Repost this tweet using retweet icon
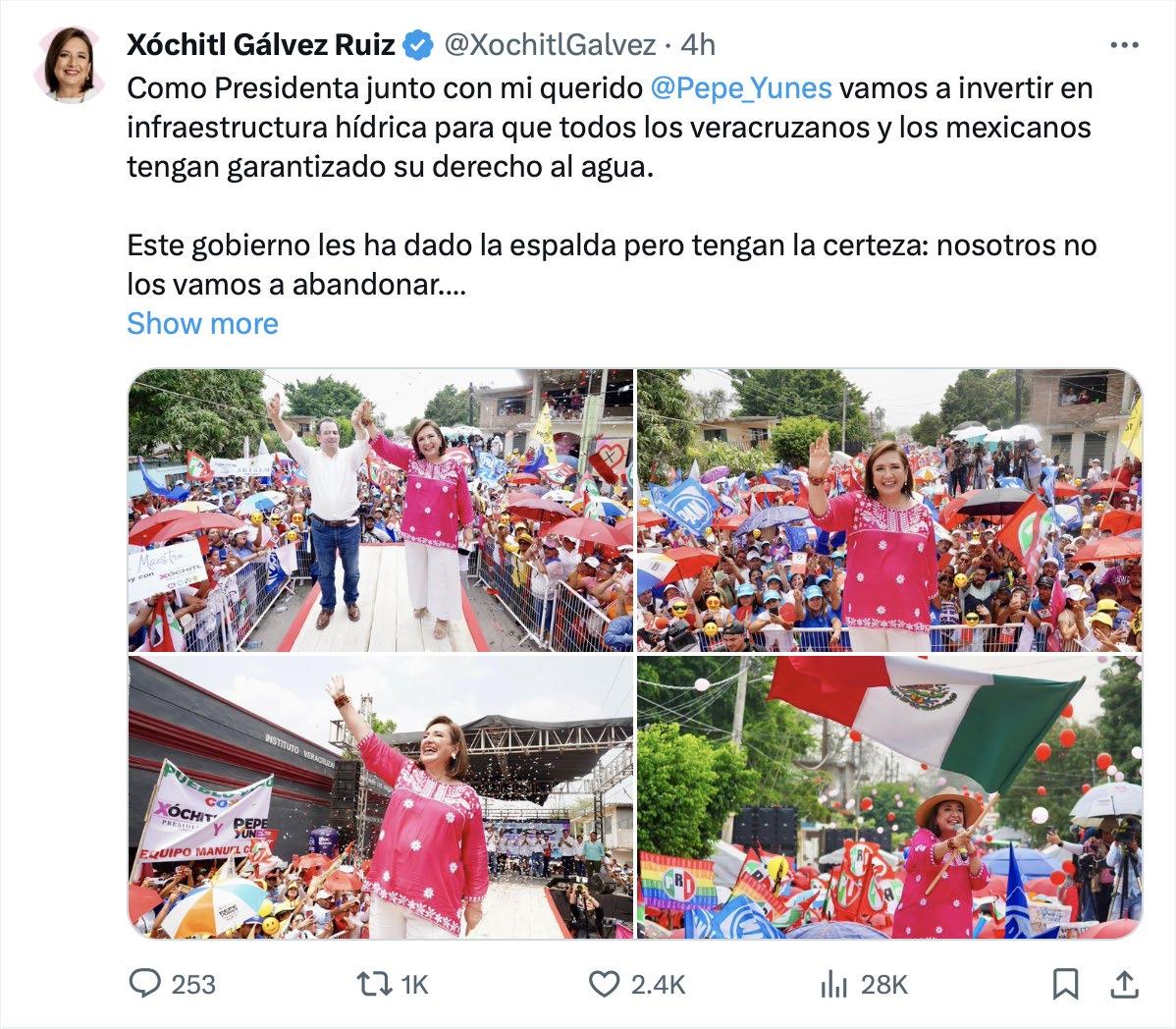 374,983
